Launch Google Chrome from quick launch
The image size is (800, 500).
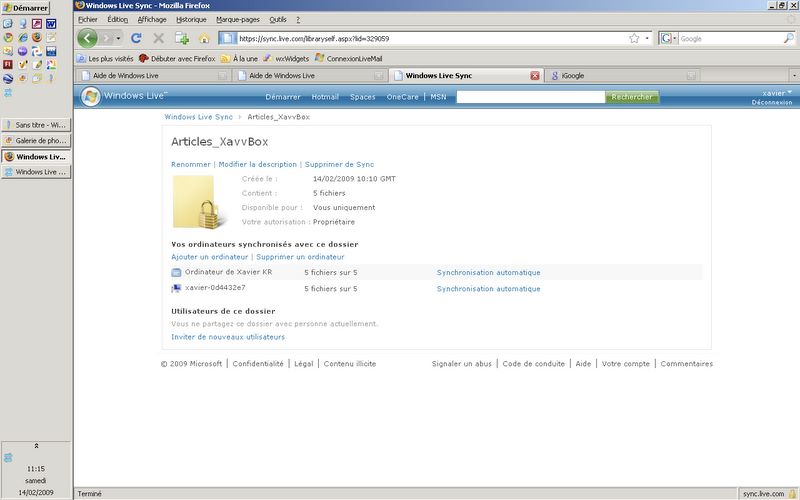[x=8, y=37]
